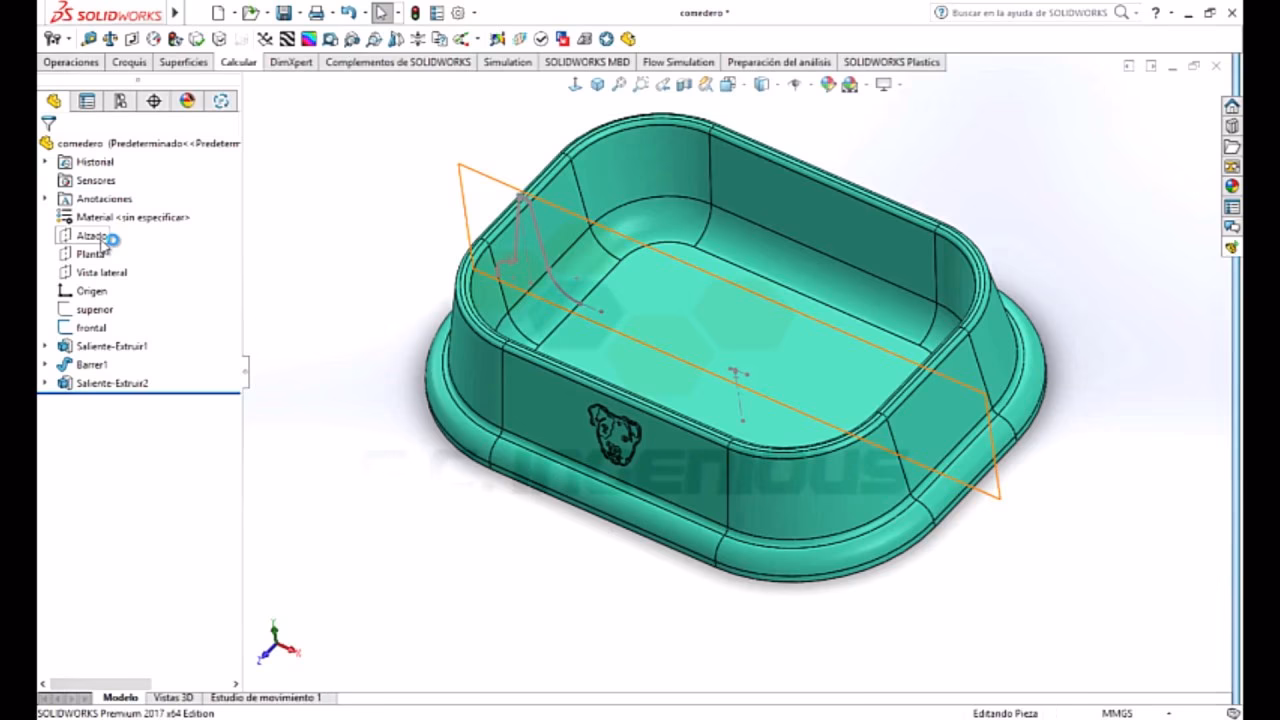Select the DisplayManager appearance panel

coord(186,101)
